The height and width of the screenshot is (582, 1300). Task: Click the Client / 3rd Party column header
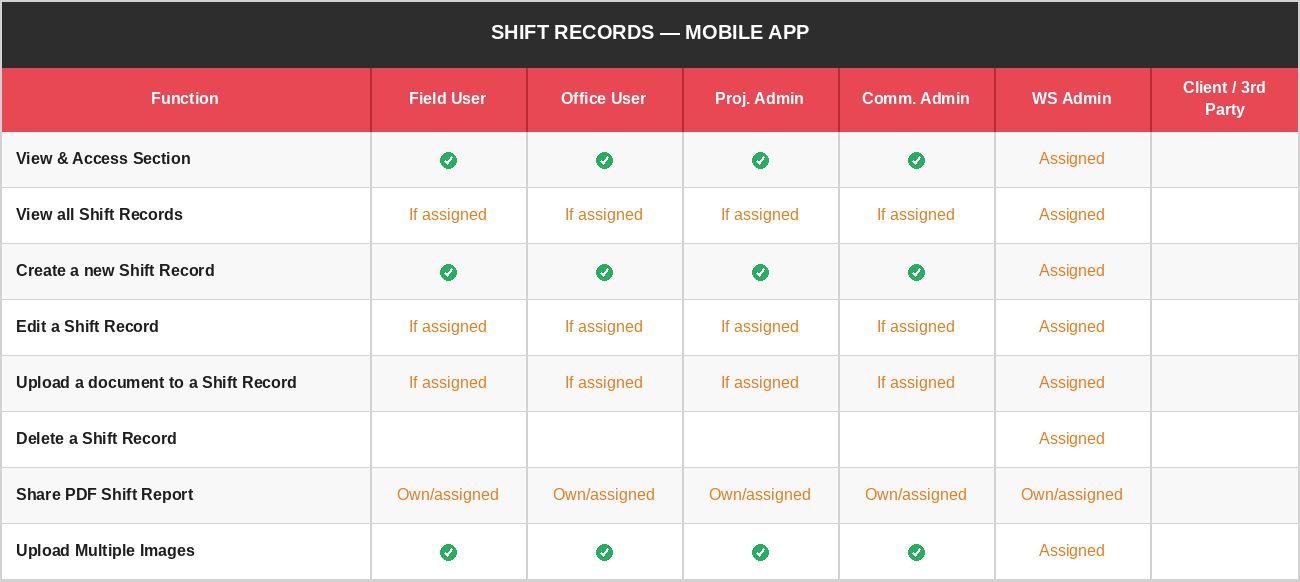[x=1224, y=99]
